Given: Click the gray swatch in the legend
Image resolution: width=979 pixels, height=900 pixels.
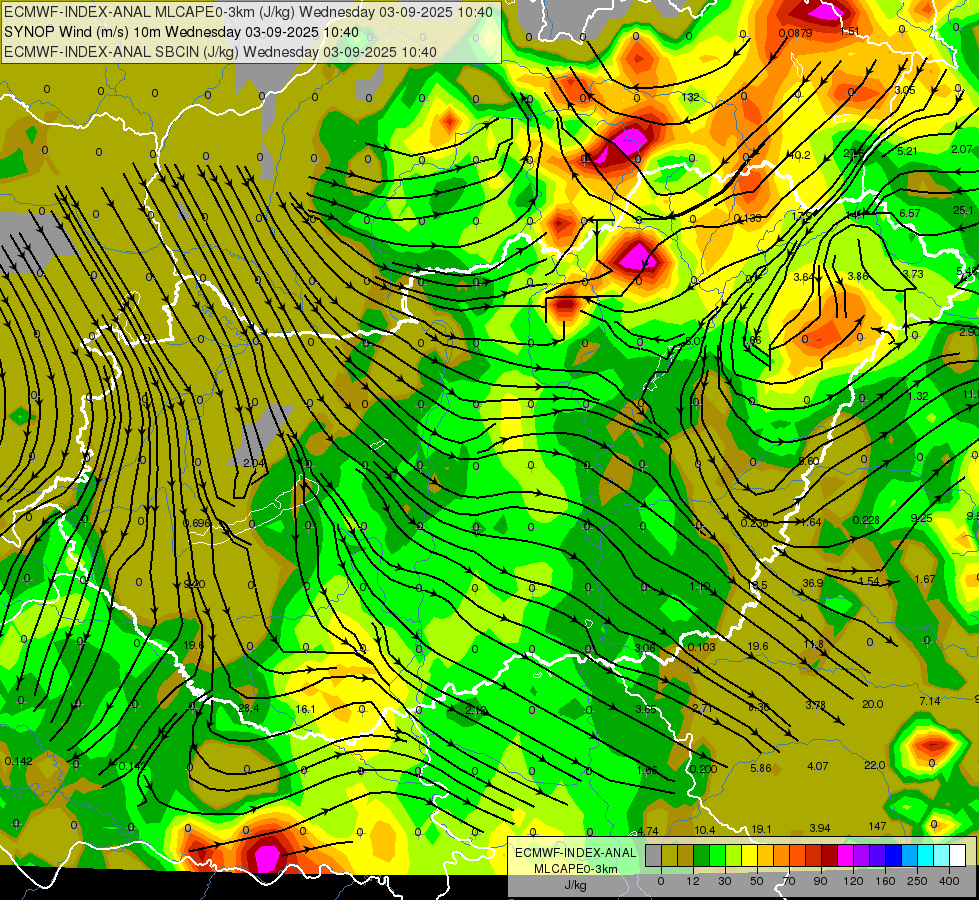Looking at the screenshot, I should pos(653,855).
